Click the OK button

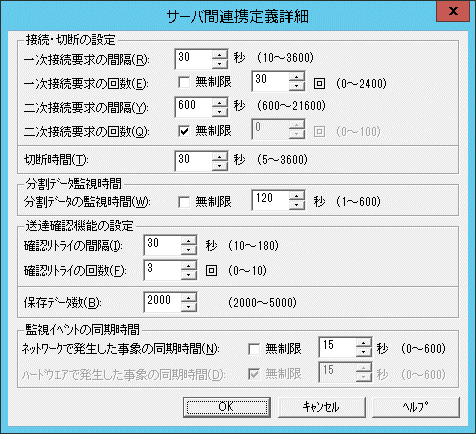(x=227, y=407)
